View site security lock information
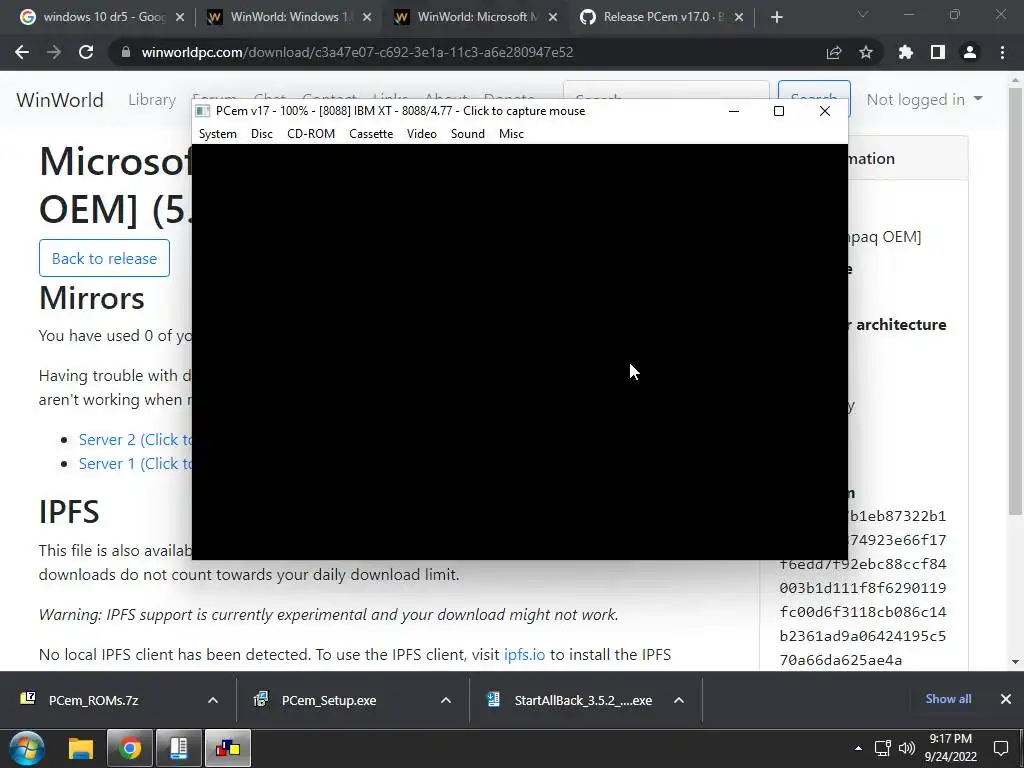Screen dimensions: 1024x768 [x=125, y=52]
